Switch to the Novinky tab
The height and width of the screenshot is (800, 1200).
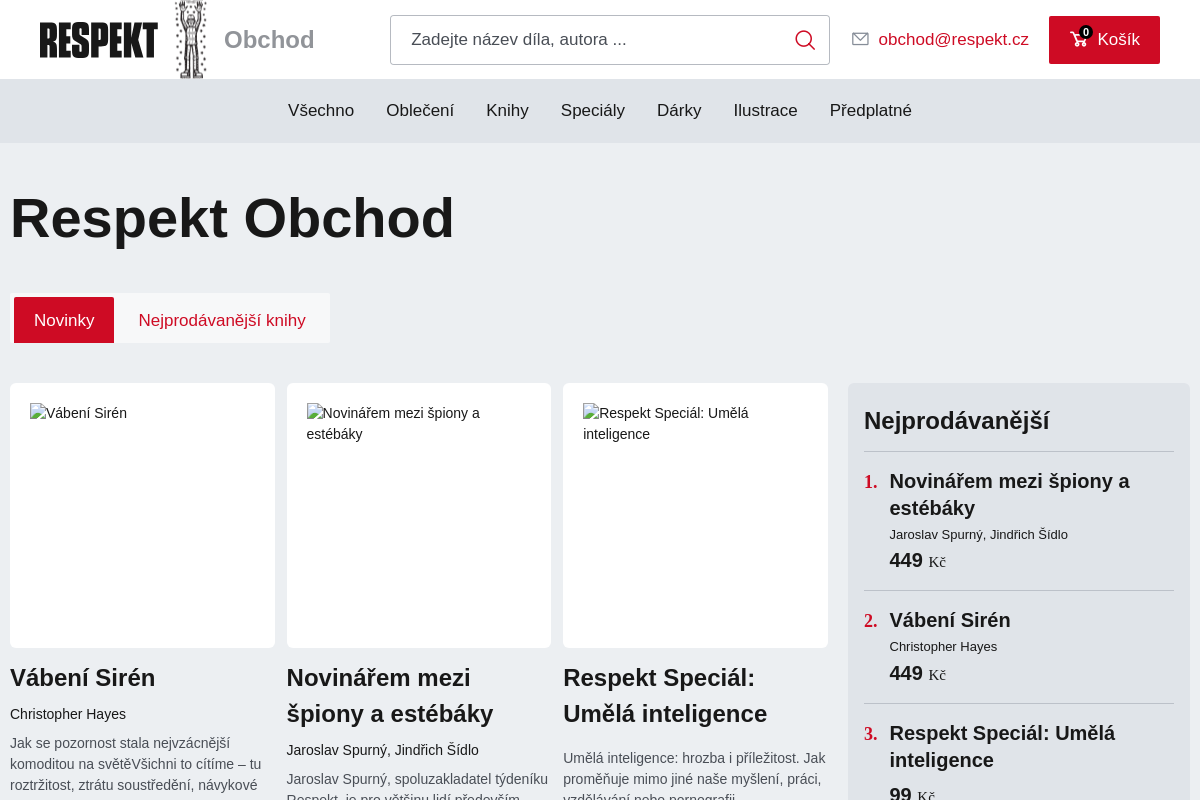click(x=64, y=320)
